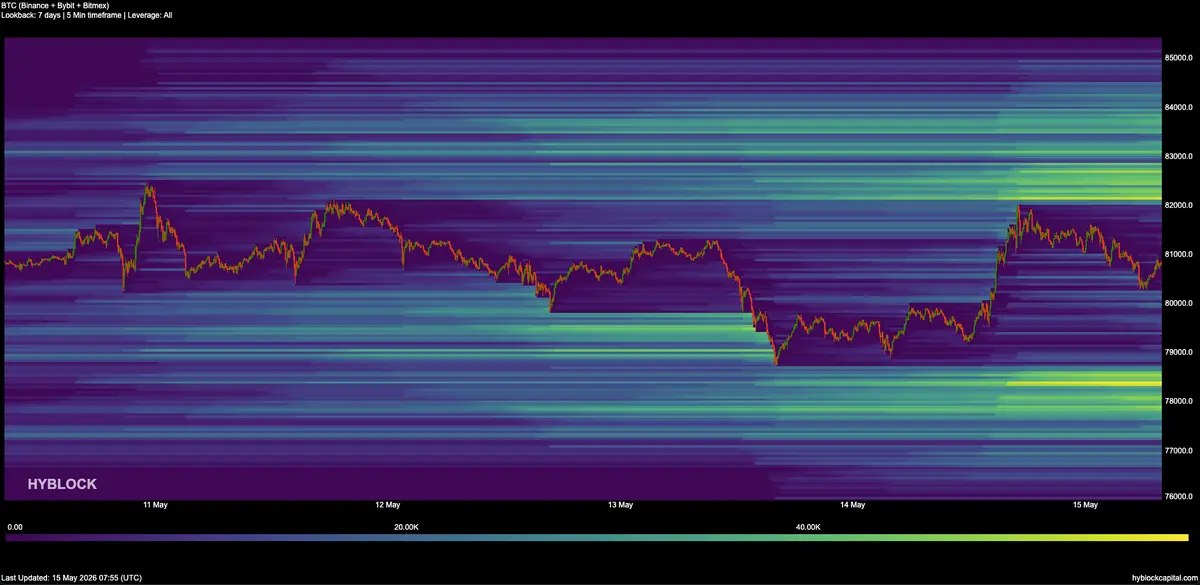The width and height of the screenshot is (1200, 585).
Task: Click the 0.00 color scale label
Action: [x=15, y=526]
